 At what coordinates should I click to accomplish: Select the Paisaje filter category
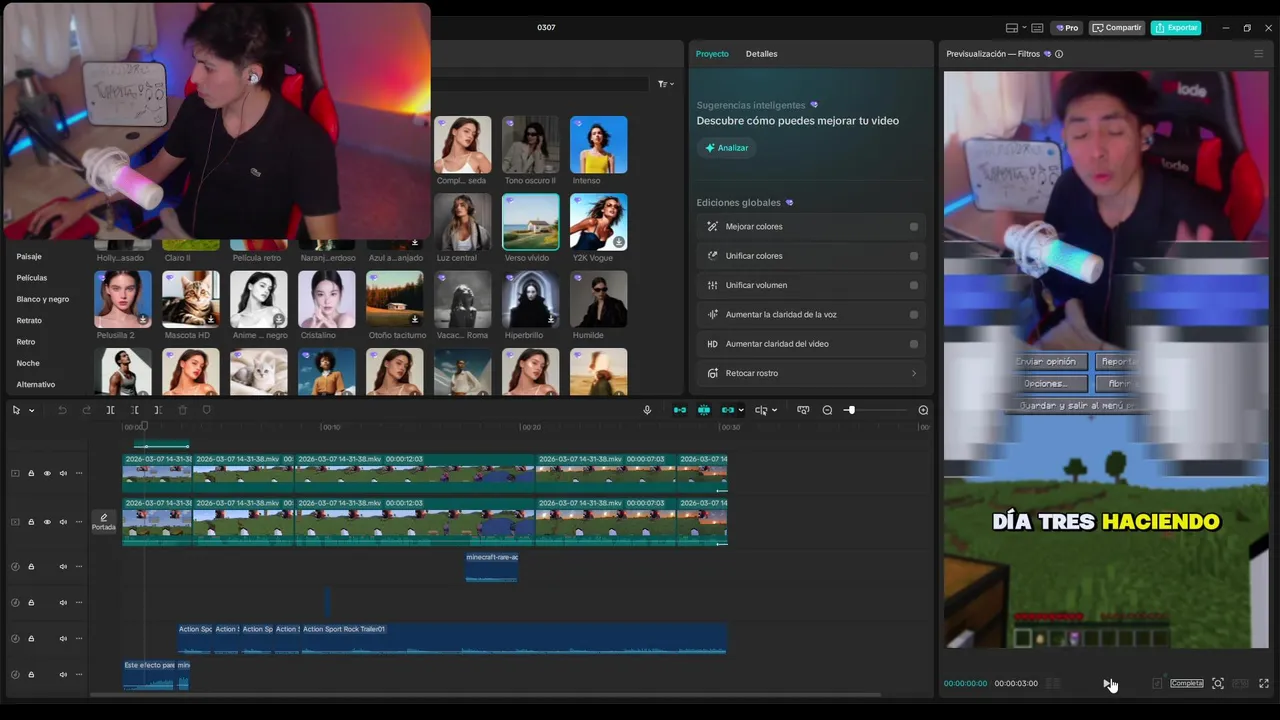(29, 257)
